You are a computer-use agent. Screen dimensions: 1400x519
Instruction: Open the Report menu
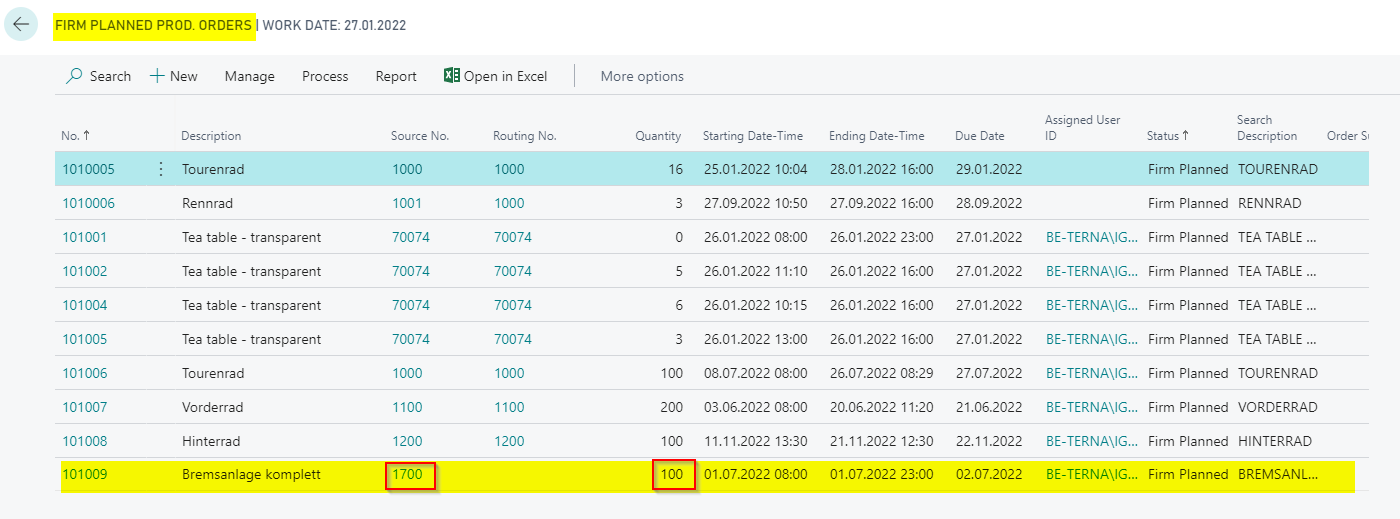[x=396, y=76]
